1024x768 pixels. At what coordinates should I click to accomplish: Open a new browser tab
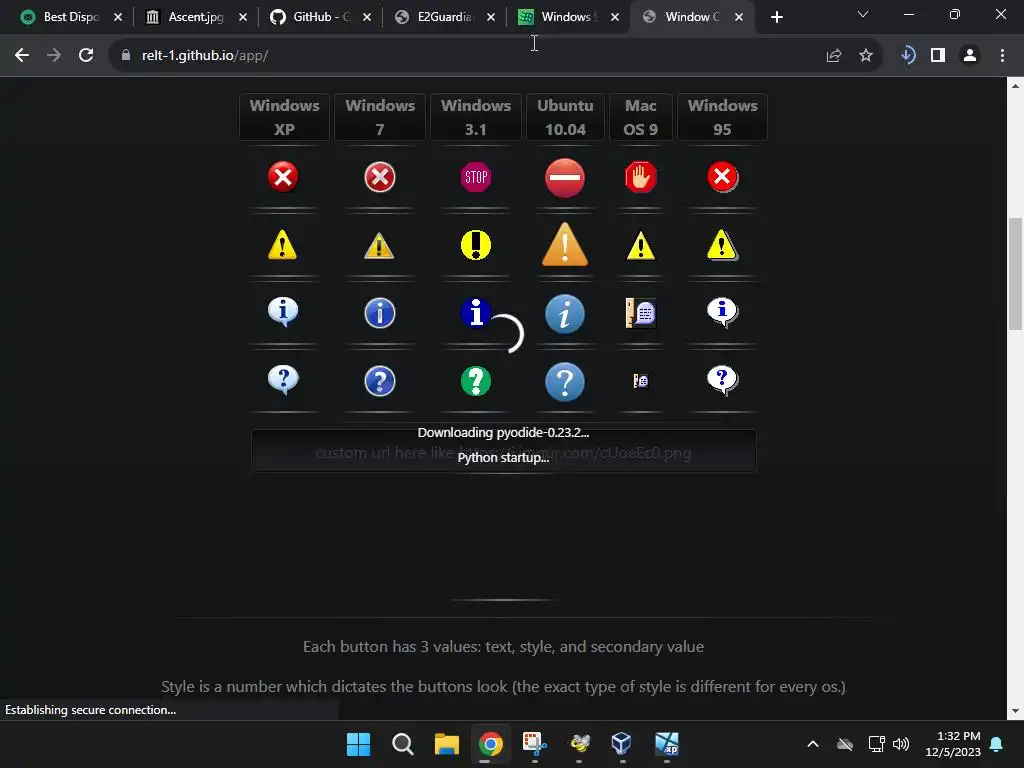pyautogui.click(x=776, y=17)
